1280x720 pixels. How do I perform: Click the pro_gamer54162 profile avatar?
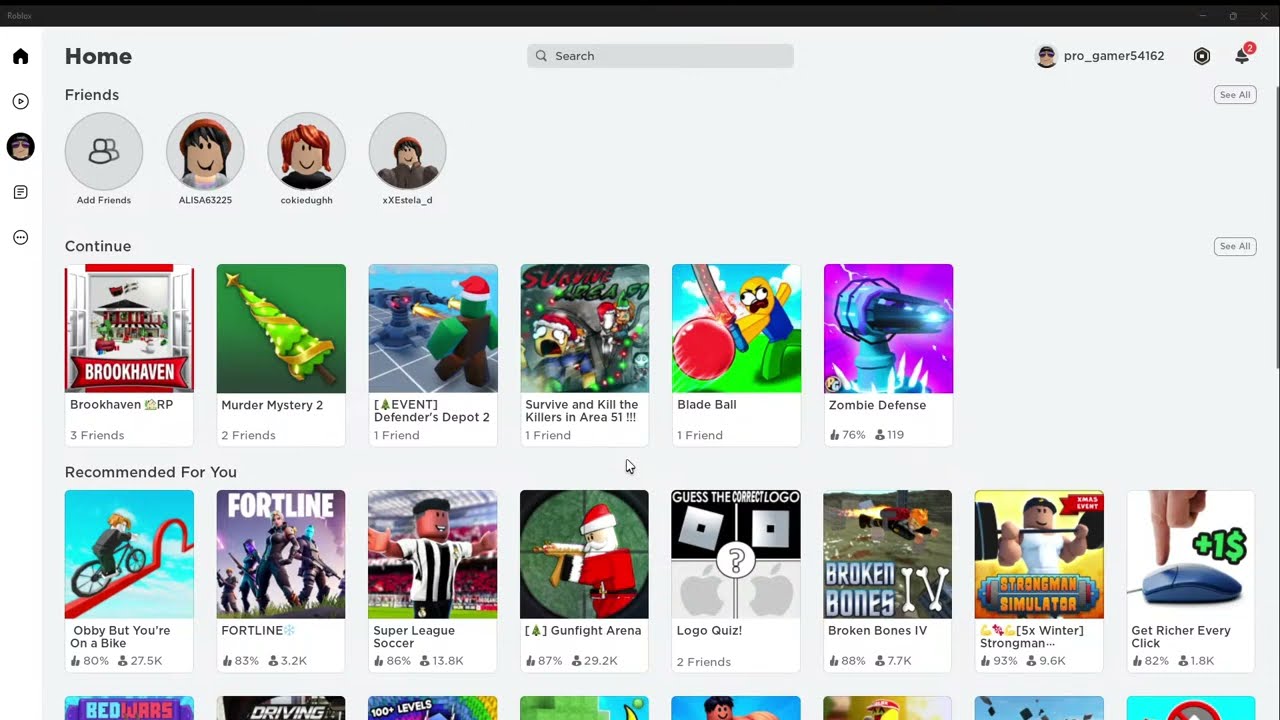(1046, 56)
